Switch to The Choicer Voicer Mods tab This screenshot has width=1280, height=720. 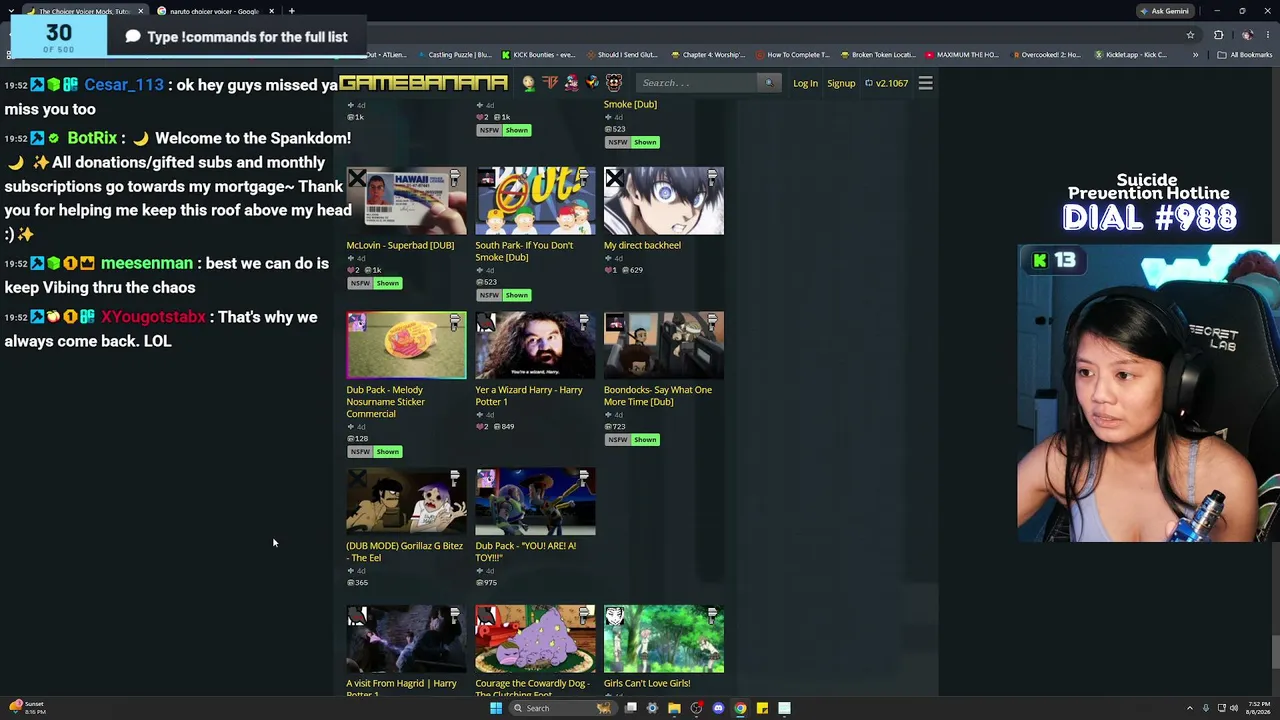coord(84,11)
